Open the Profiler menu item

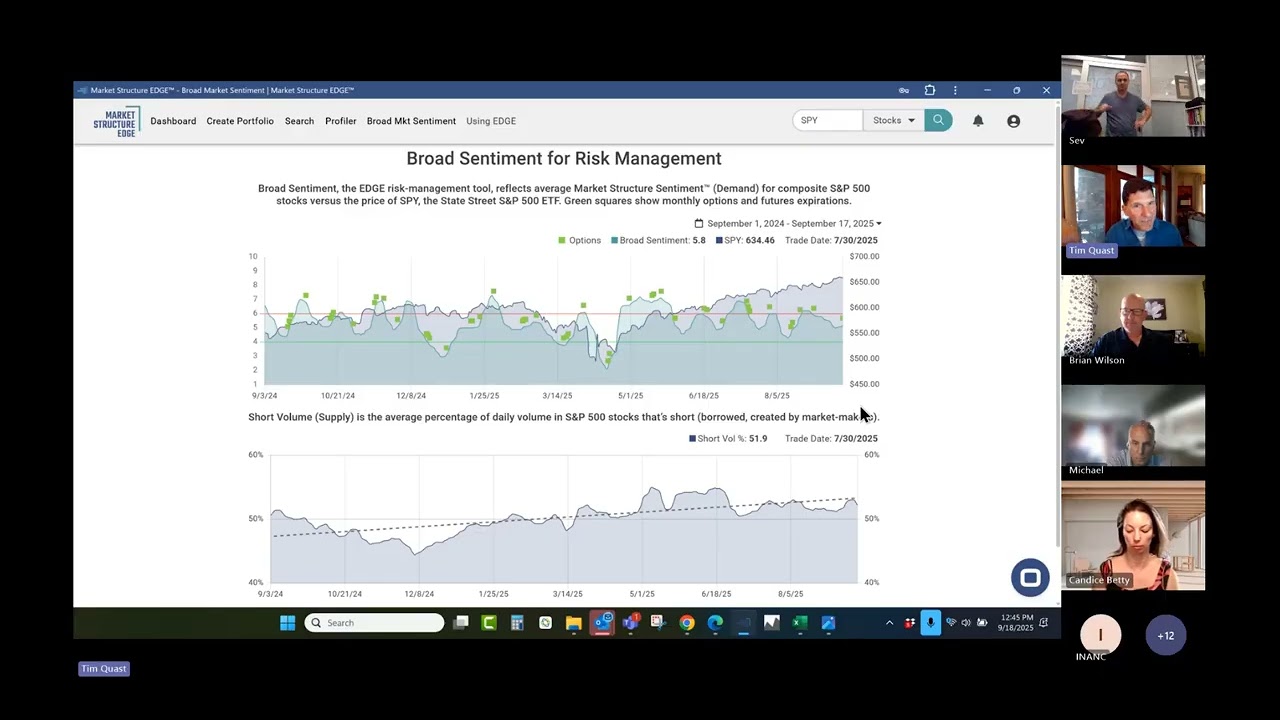(340, 121)
